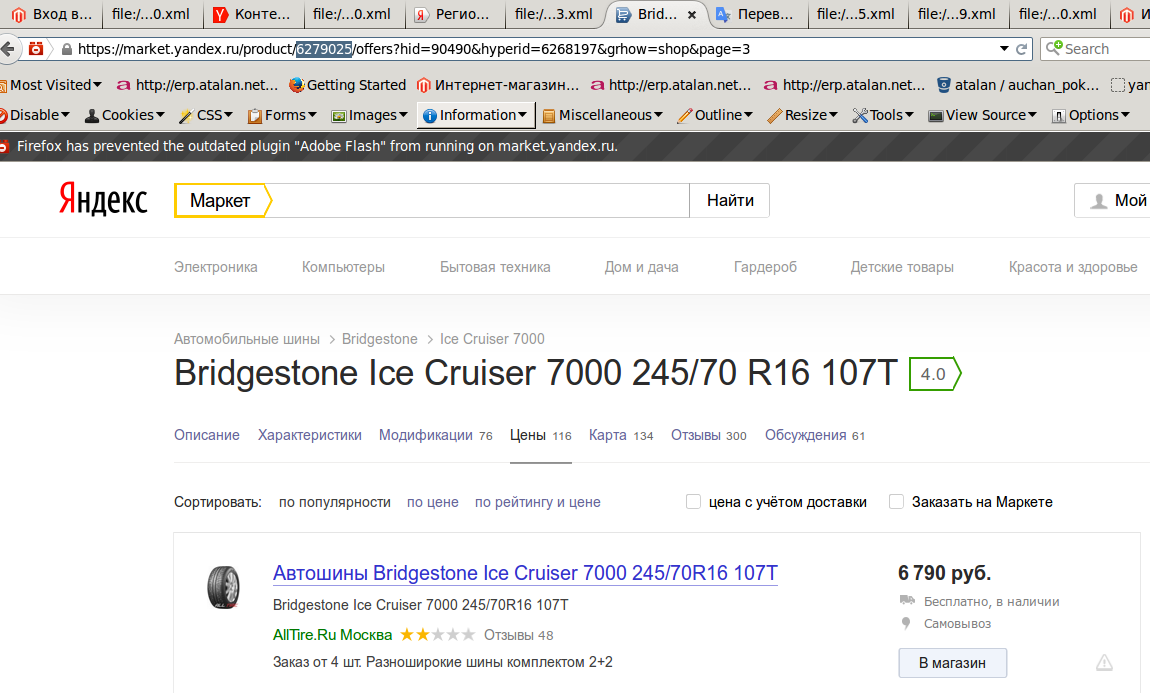Open the CSS developer toolbar menu
The height and width of the screenshot is (693, 1150).
tap(206, 115)
